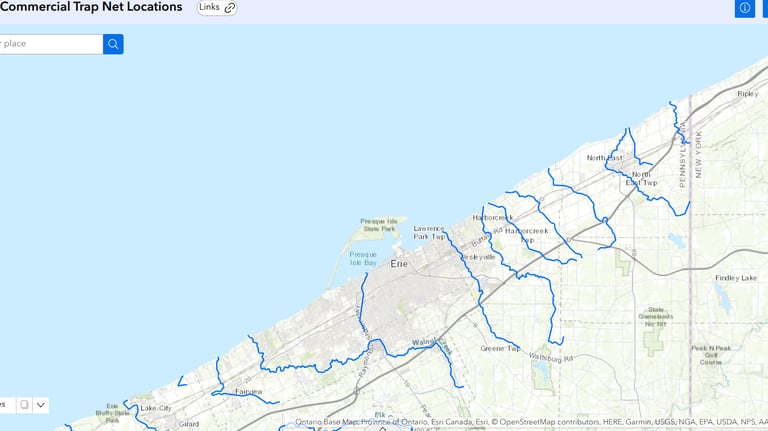Expand the bottom-left widget chevron
768x431 pixels.
click(41, 405)
